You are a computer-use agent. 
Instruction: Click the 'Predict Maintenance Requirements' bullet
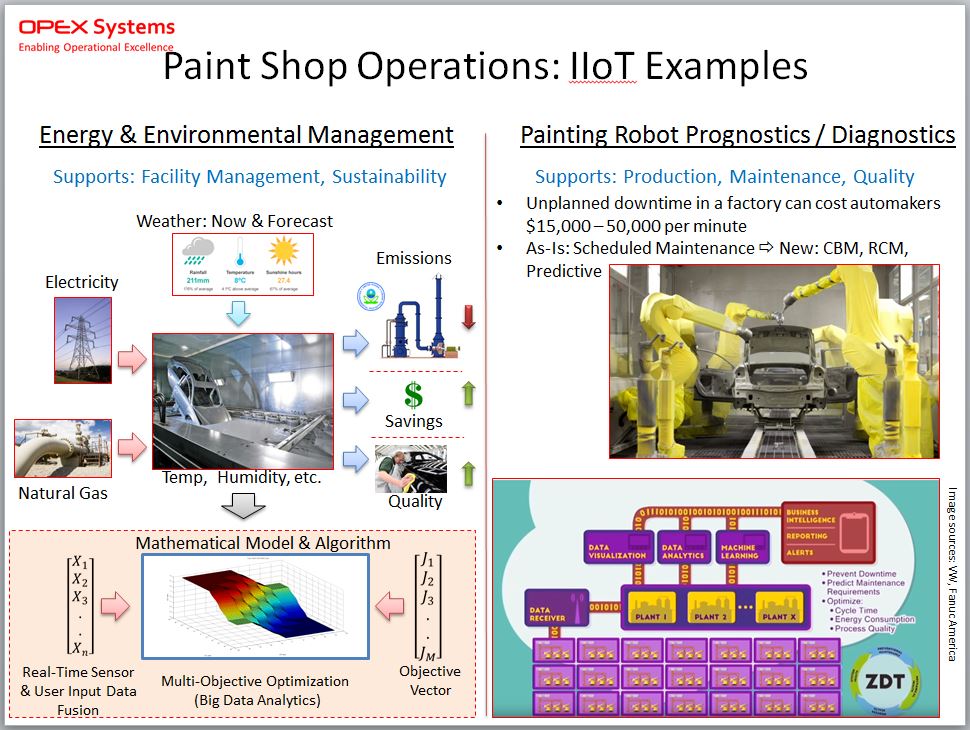[864, 587]
